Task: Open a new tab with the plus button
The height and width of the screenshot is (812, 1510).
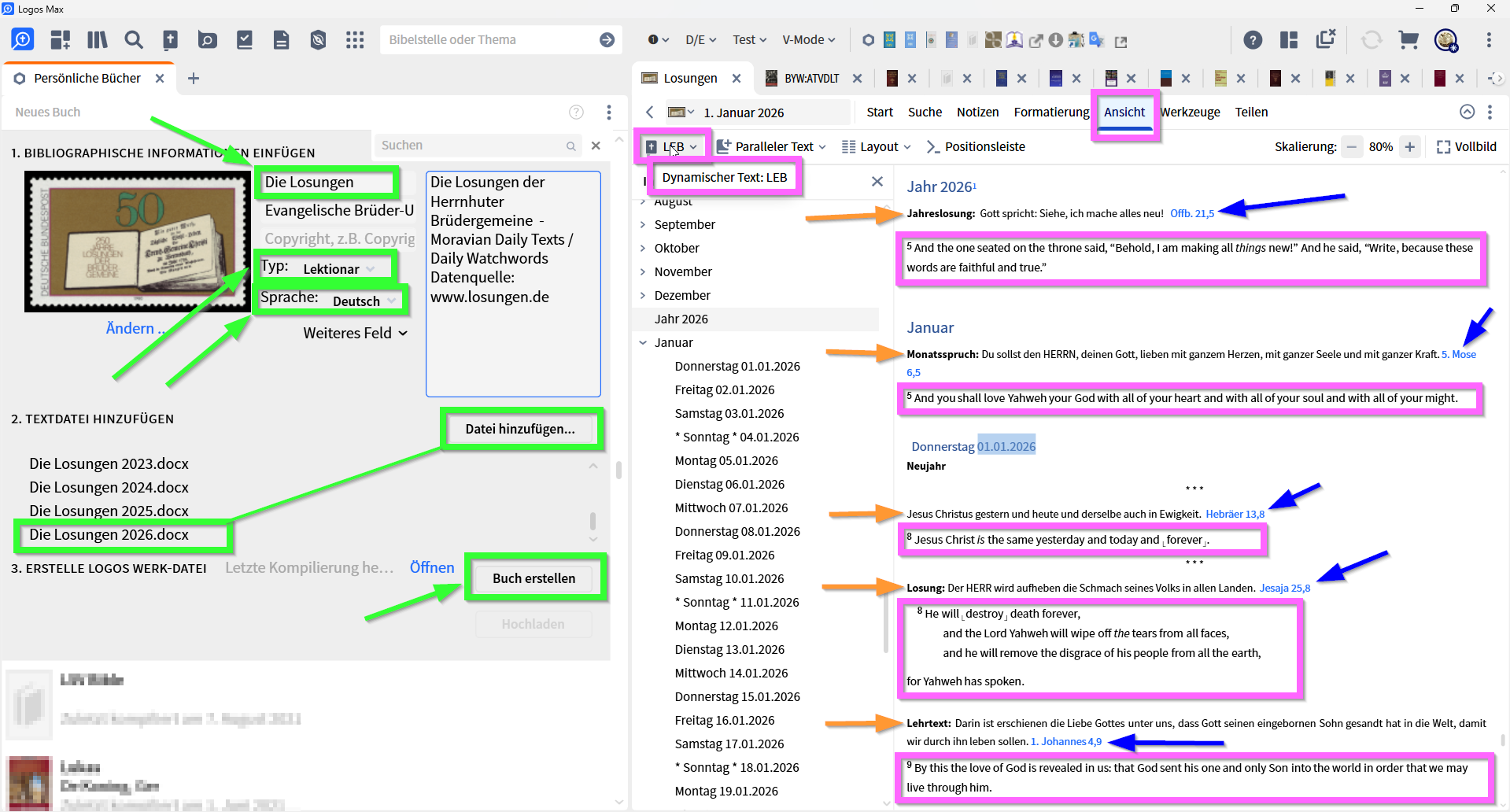Action: (194, 78)
